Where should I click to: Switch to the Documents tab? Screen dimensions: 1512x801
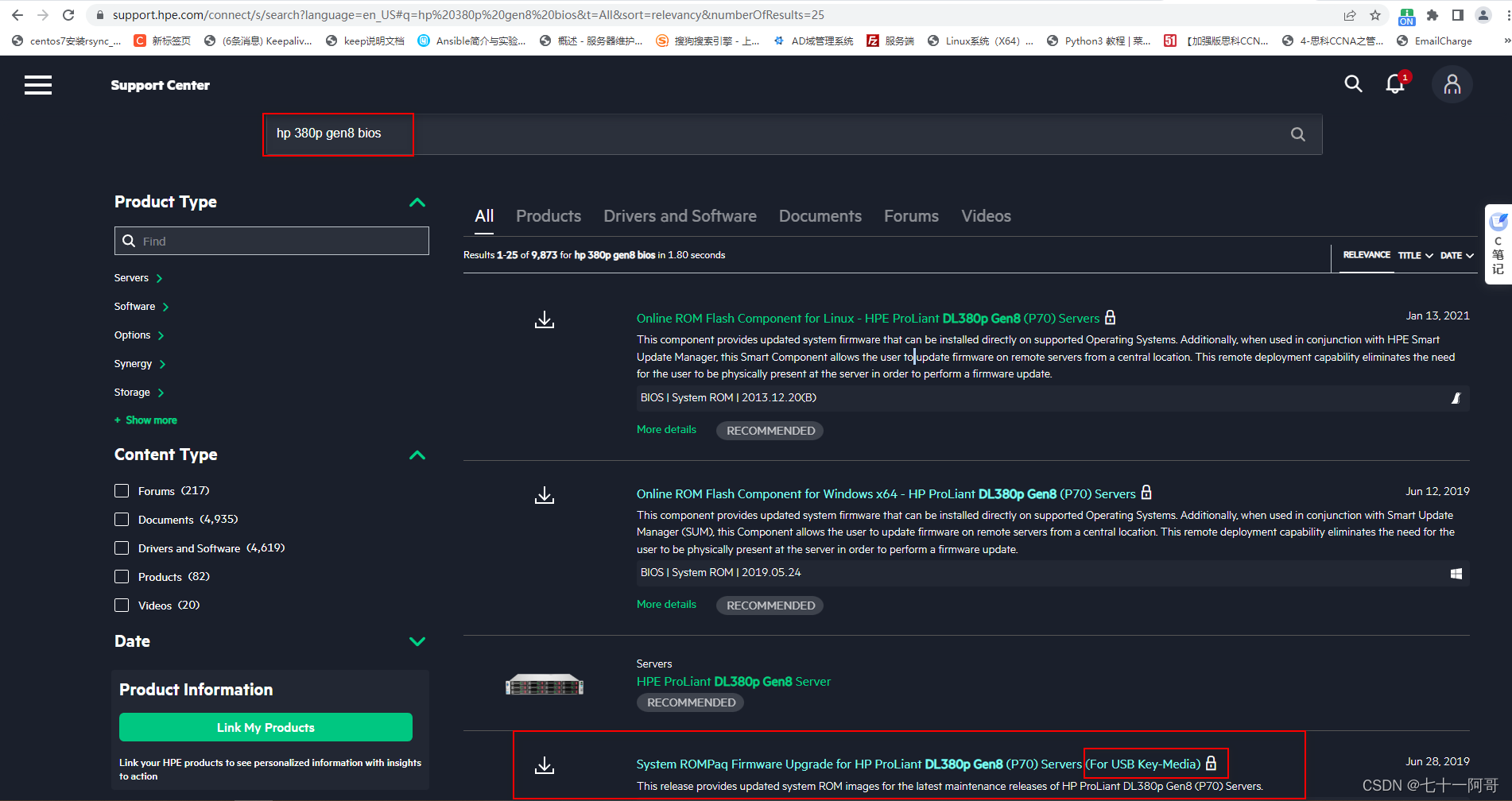pyautogui.click(x=820, y=216)
